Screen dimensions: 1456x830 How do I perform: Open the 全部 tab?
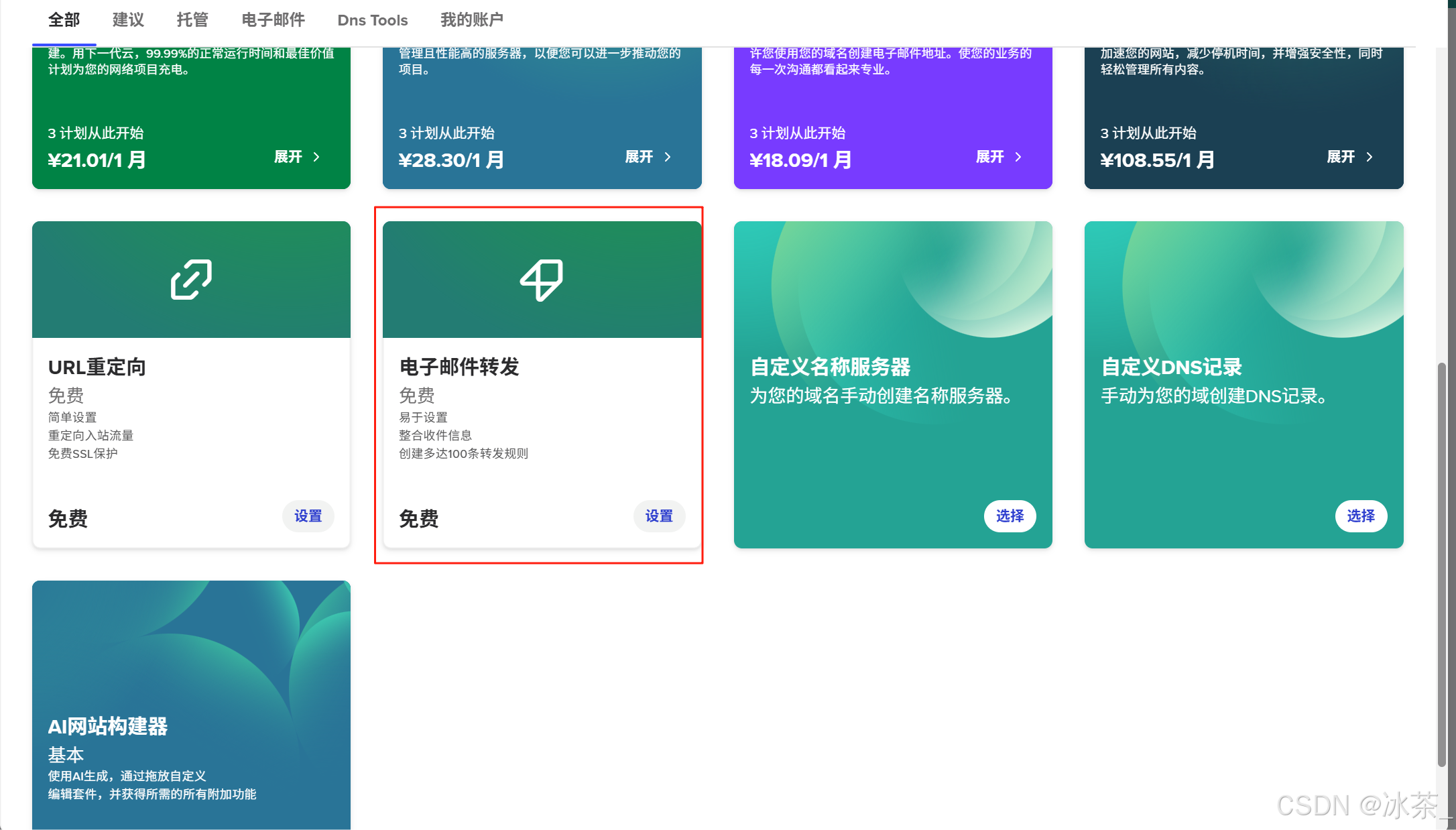coord(64,20)
